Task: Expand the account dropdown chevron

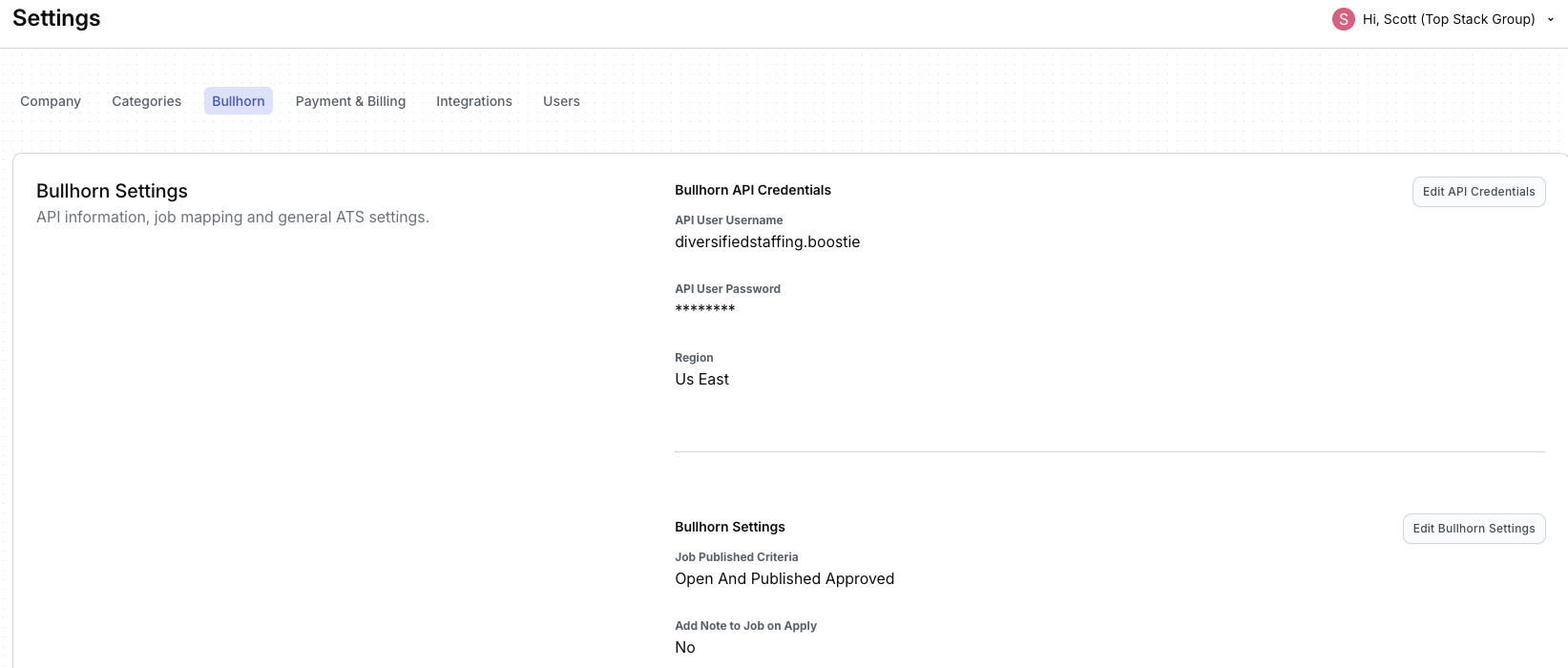Action: 1551,19
